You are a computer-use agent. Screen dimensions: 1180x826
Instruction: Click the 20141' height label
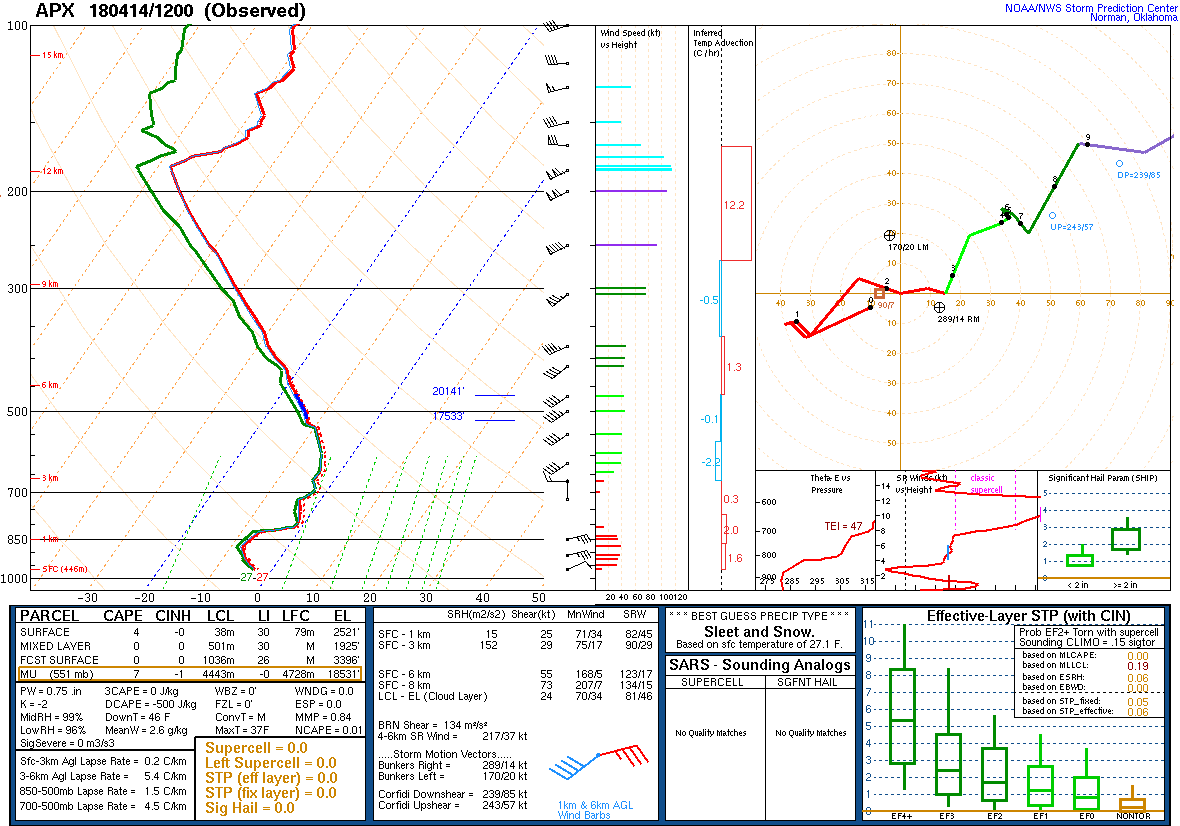point(448,391)
